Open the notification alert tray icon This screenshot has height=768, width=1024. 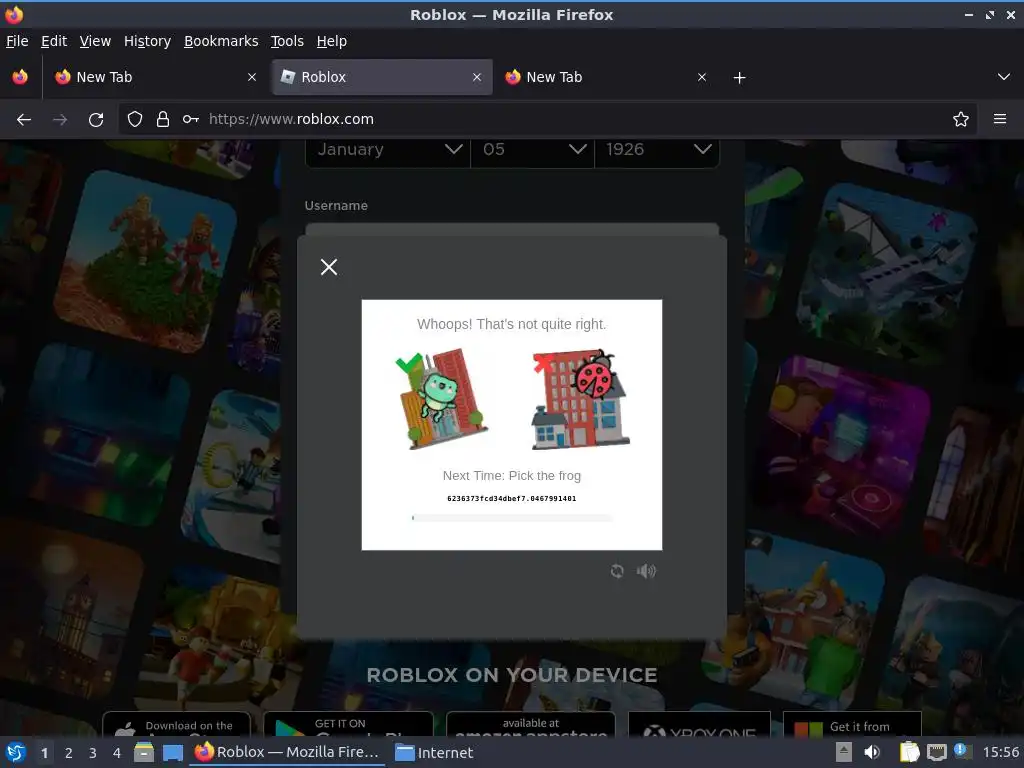(x=961, y=751)
